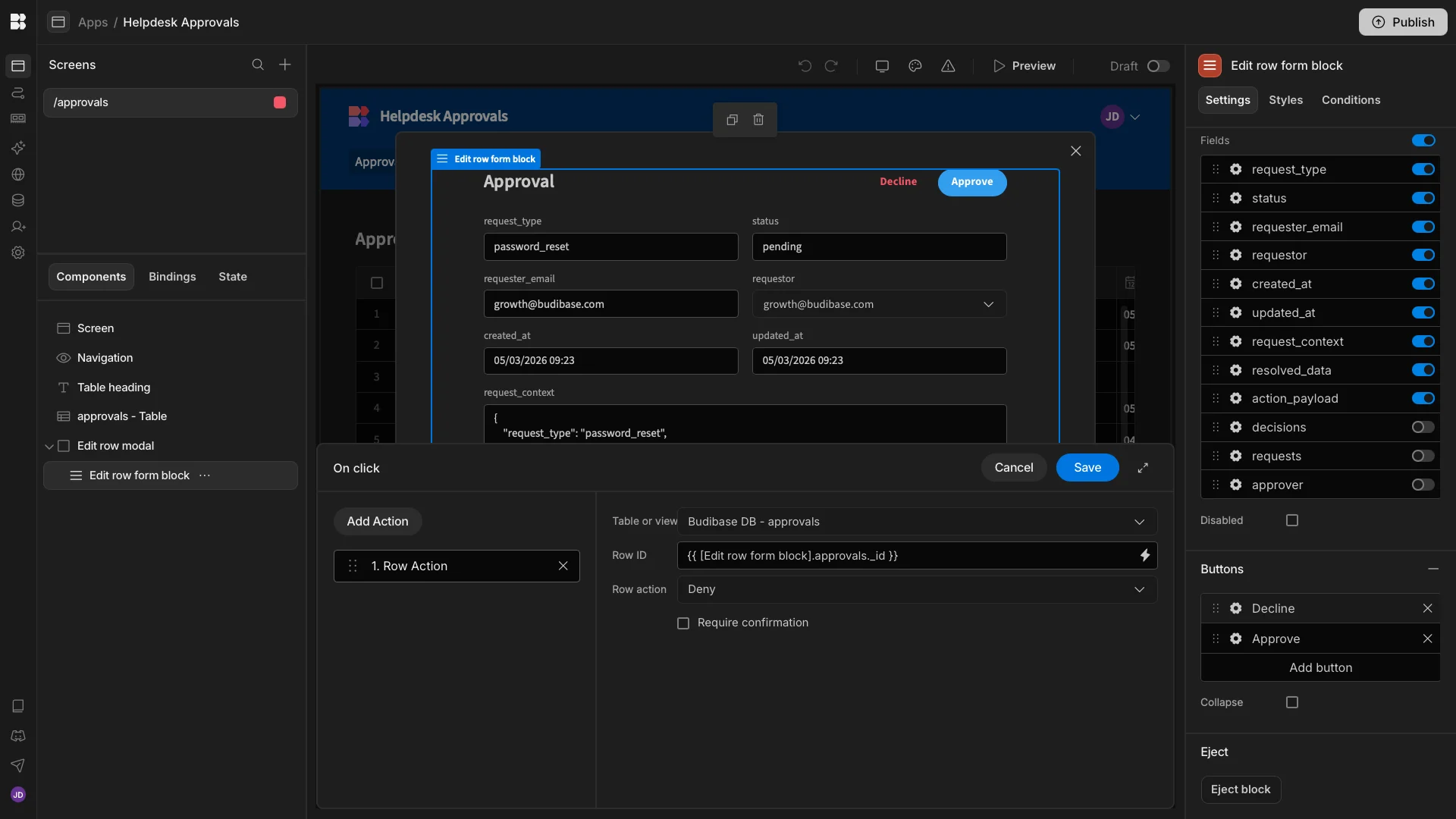The height and width of the screenshot is (819, 1456).
Task: Click the red /approvals screen color swatch
Action: coord(280,102)
